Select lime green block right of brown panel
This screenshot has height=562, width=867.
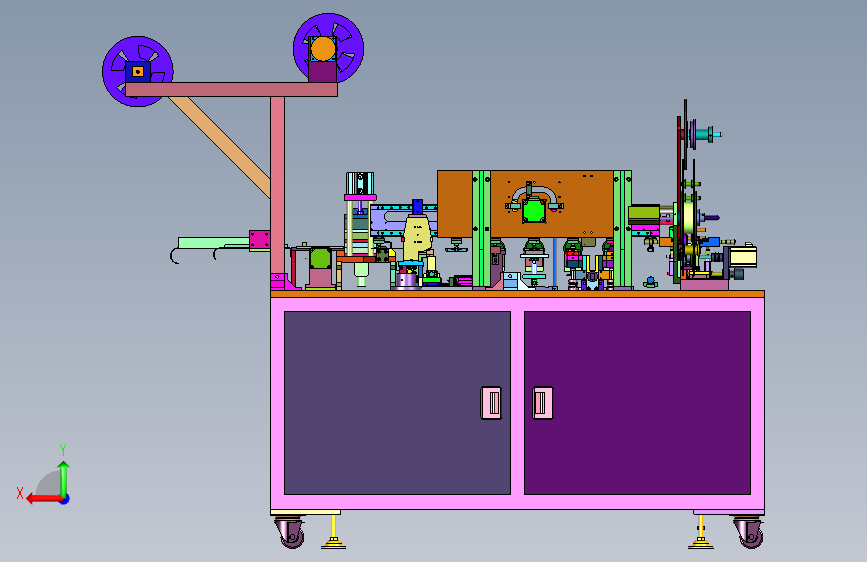click(644, 215)
